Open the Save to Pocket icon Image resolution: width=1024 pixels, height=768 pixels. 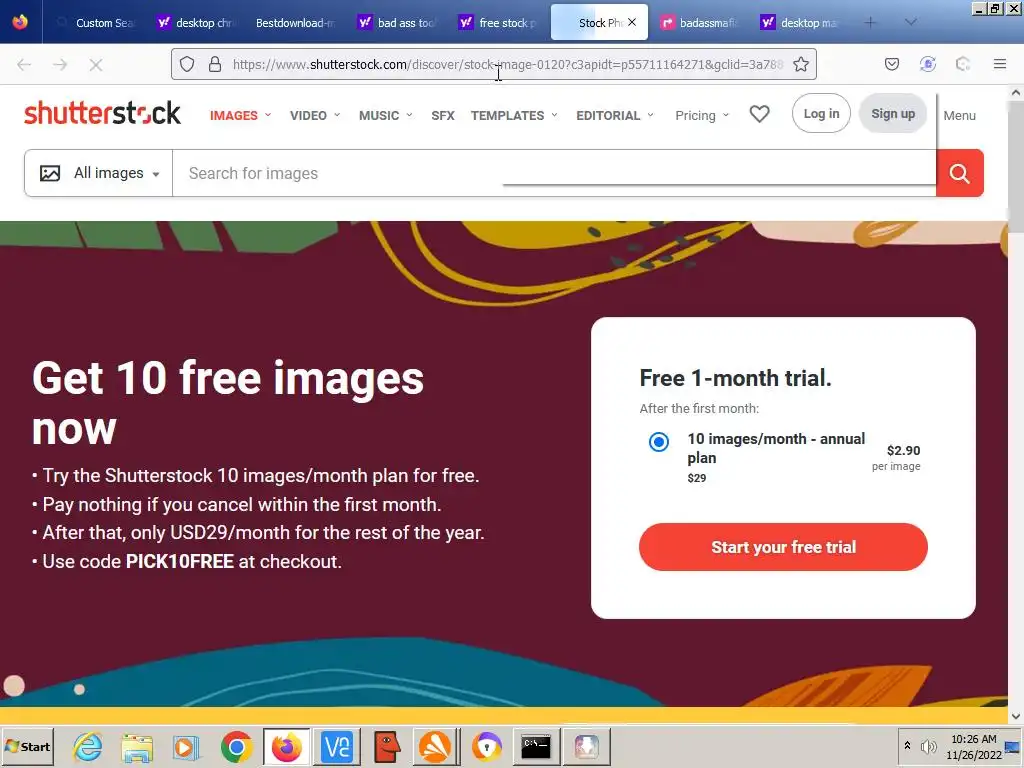[891, 64]
